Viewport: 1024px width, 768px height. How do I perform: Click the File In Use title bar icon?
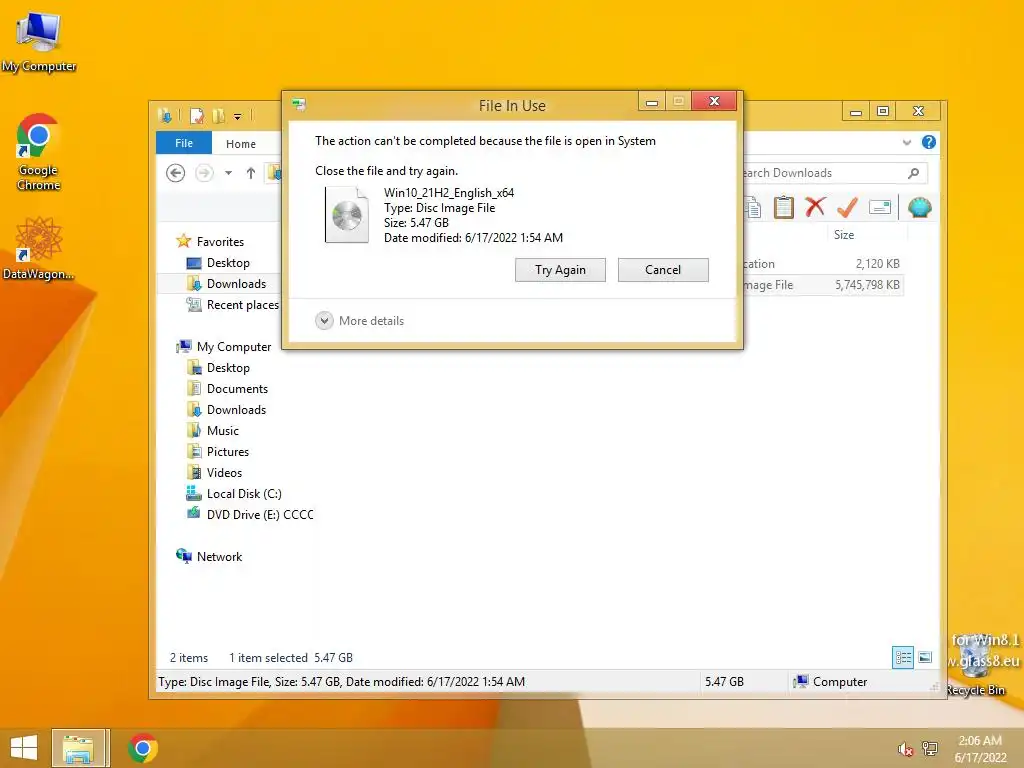[299, 104]
